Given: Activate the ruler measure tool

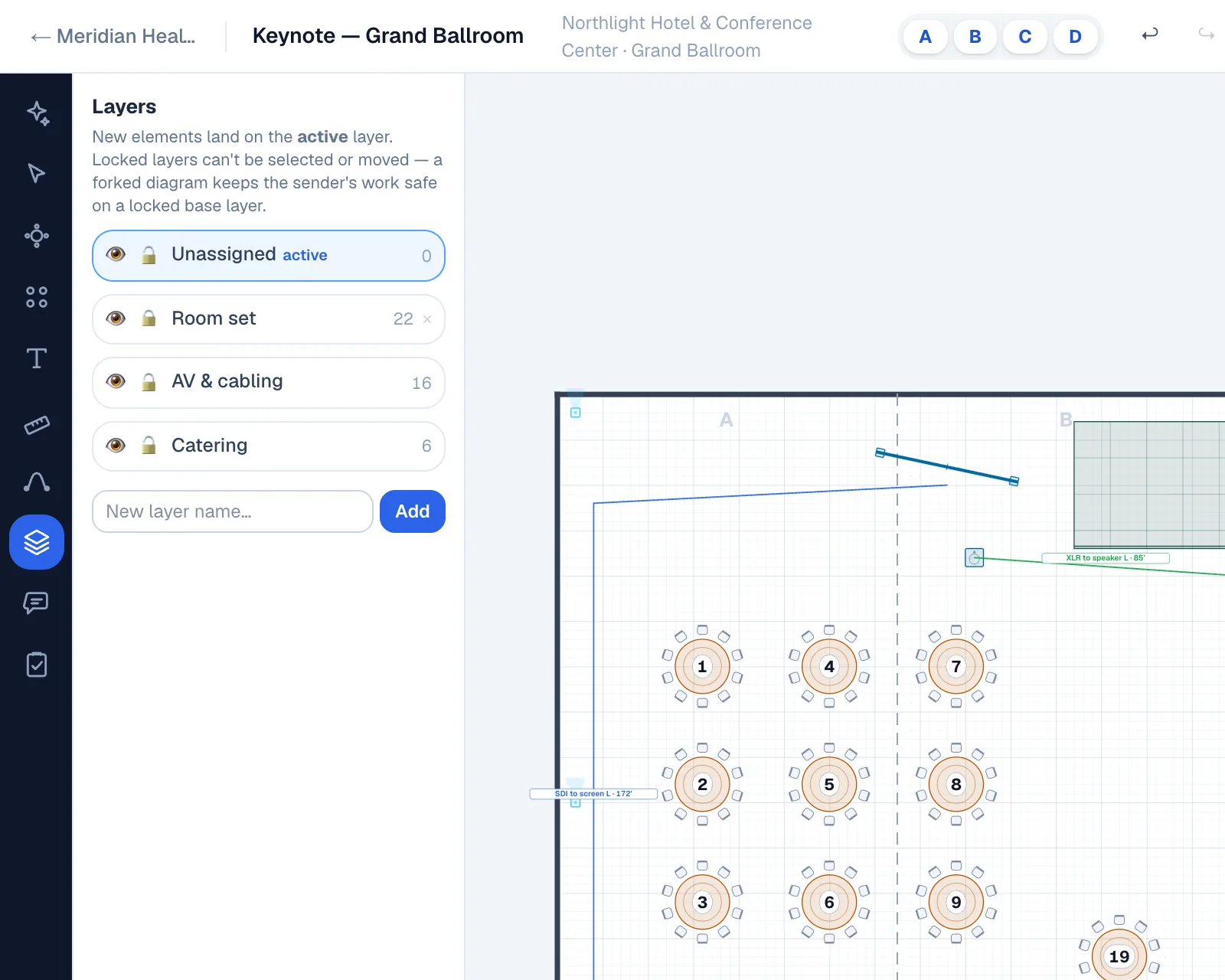Looking at the screenshot, I should [37, 424].
